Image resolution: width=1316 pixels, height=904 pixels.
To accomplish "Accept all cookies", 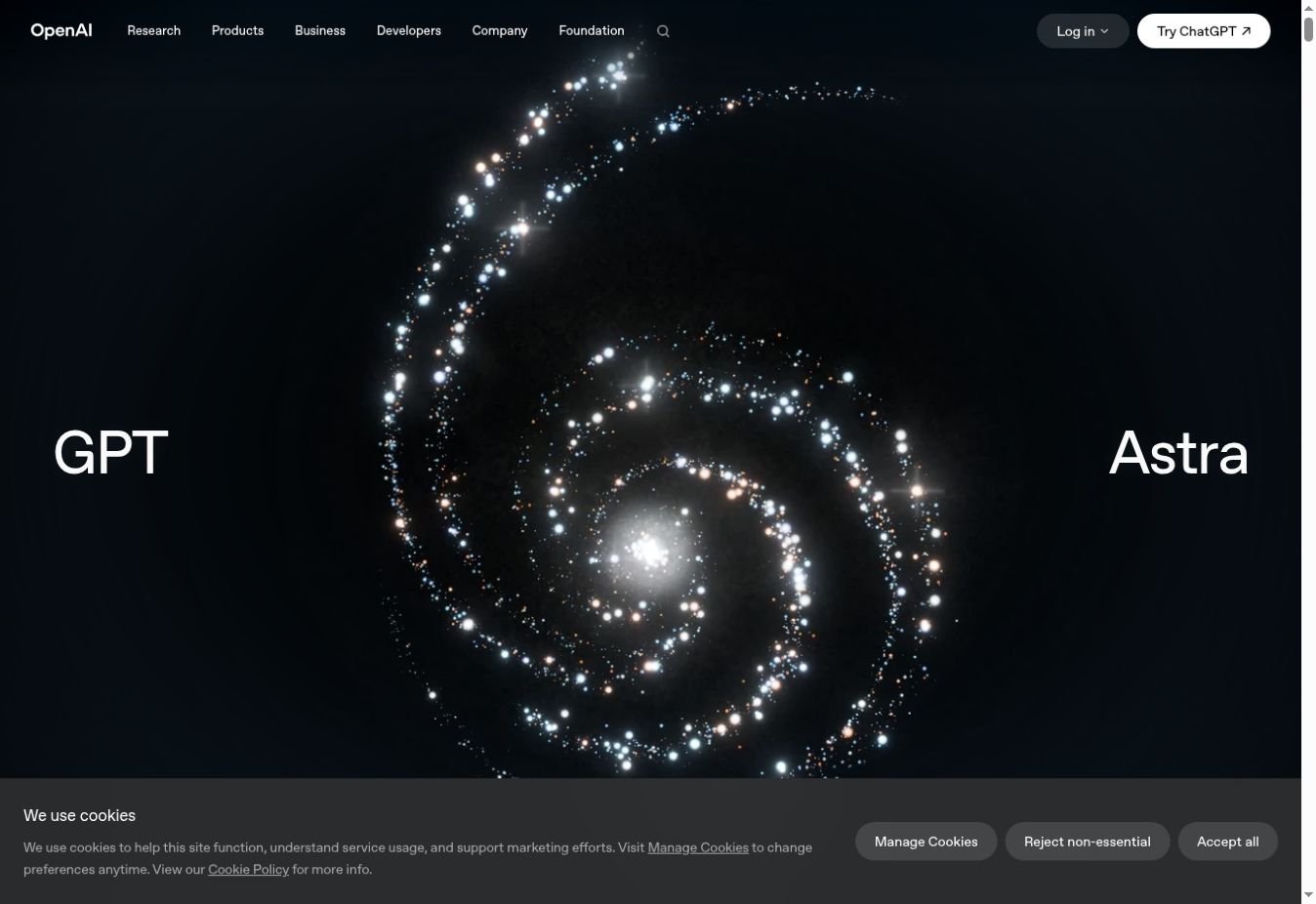I will (x=1227, y=842).
